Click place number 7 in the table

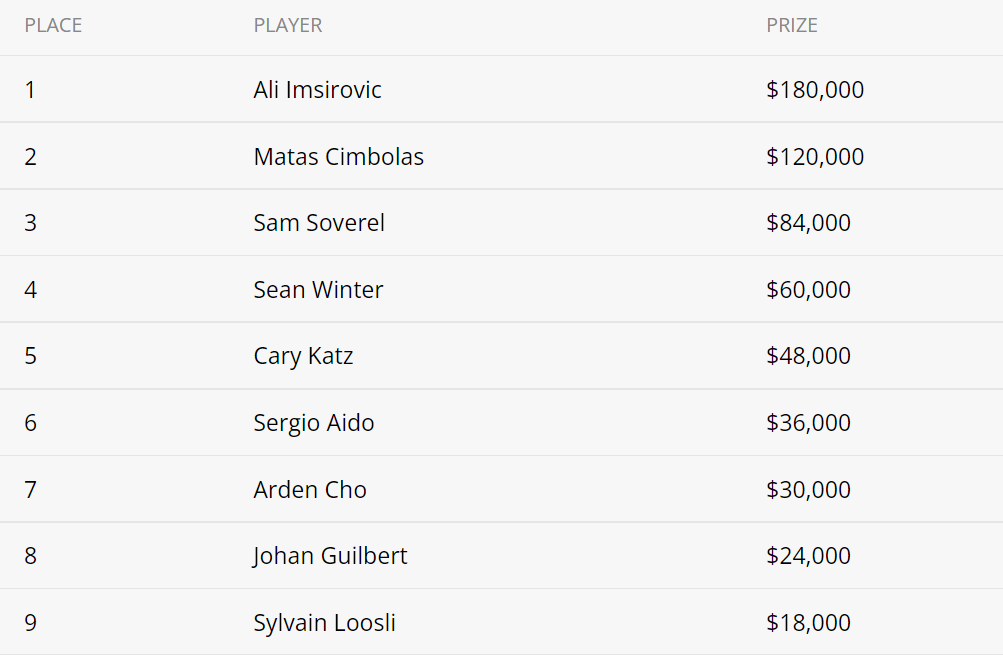pyautogui.click(x=31, y=490)
